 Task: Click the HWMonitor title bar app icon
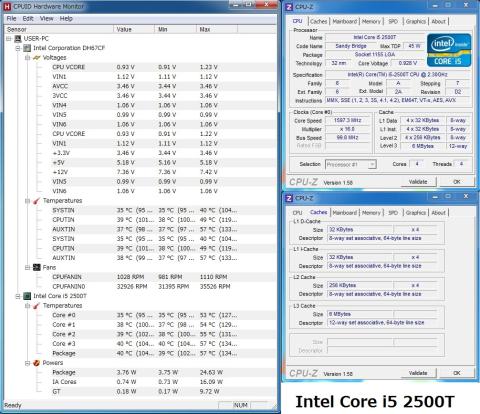7,6
